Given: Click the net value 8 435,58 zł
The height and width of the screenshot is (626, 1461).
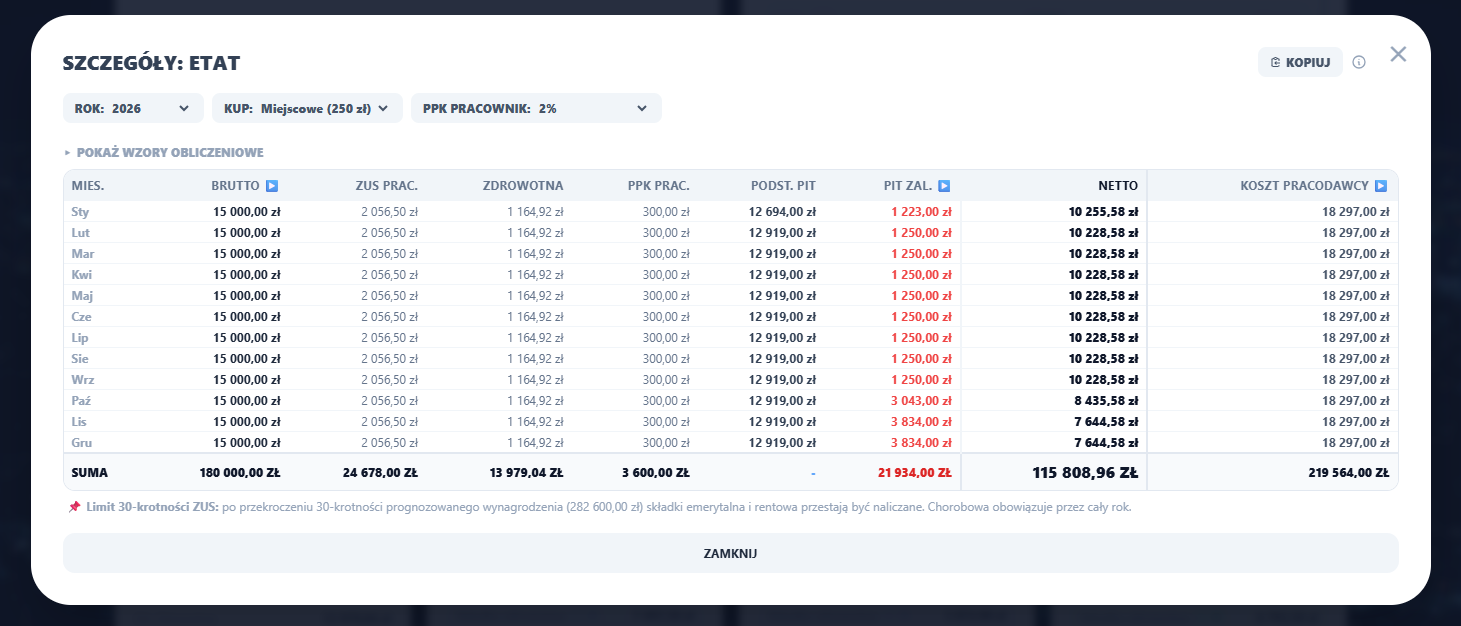Looking at the screenshot, I should [1106, 401].
